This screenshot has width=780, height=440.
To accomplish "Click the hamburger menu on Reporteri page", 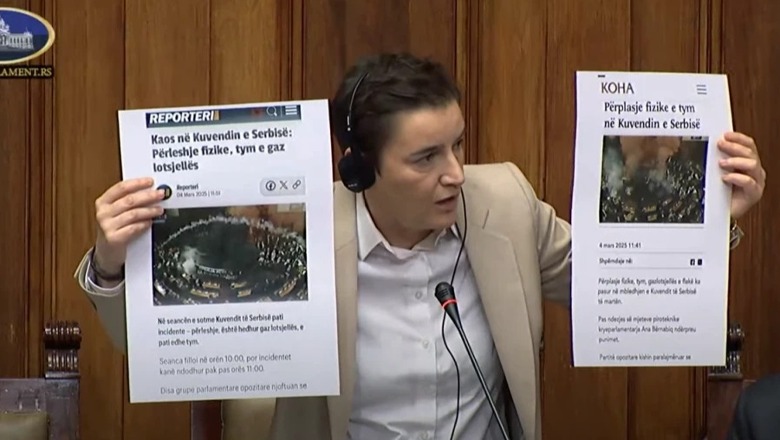I will (x=291, y=111).
